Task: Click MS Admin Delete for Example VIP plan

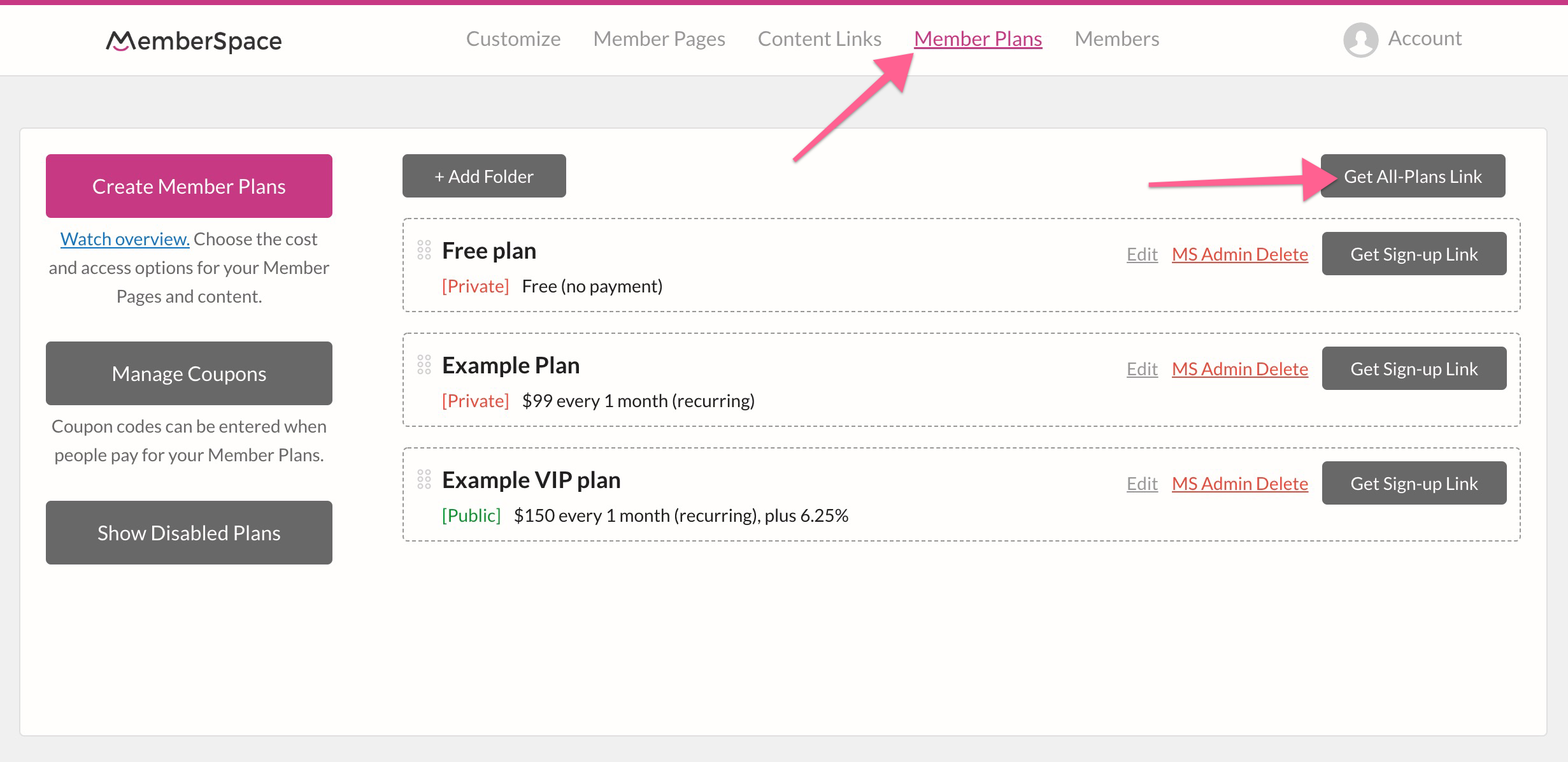Action: click(1239, 483)
